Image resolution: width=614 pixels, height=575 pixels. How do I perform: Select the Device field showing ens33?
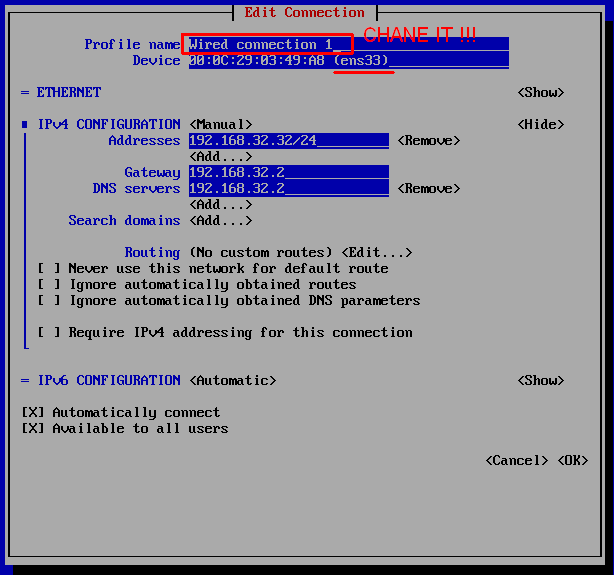coord(349,60)
